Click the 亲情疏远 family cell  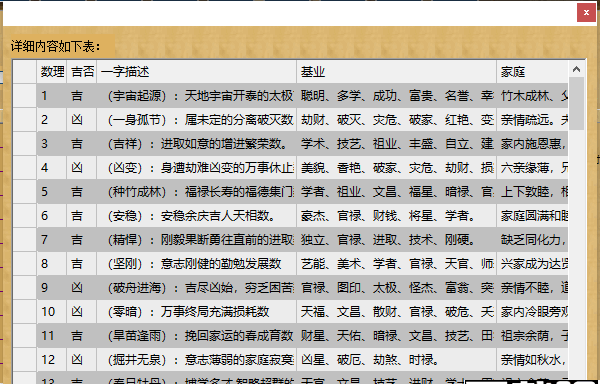click(x=533, y=120)
